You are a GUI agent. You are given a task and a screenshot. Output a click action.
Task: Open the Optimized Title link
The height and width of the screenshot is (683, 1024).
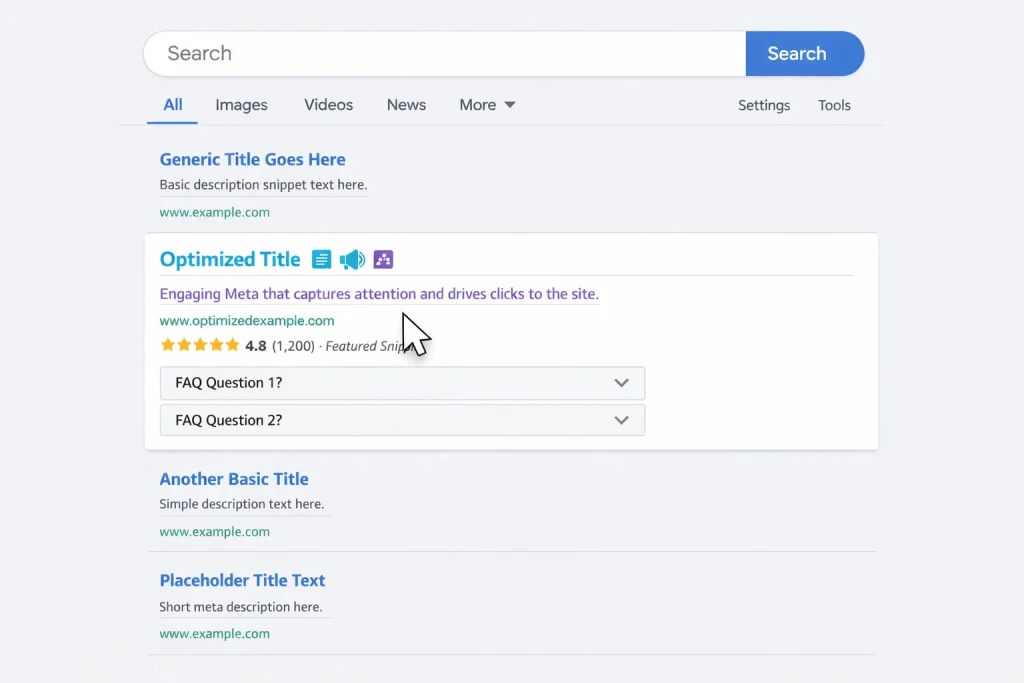click(229, 259)
